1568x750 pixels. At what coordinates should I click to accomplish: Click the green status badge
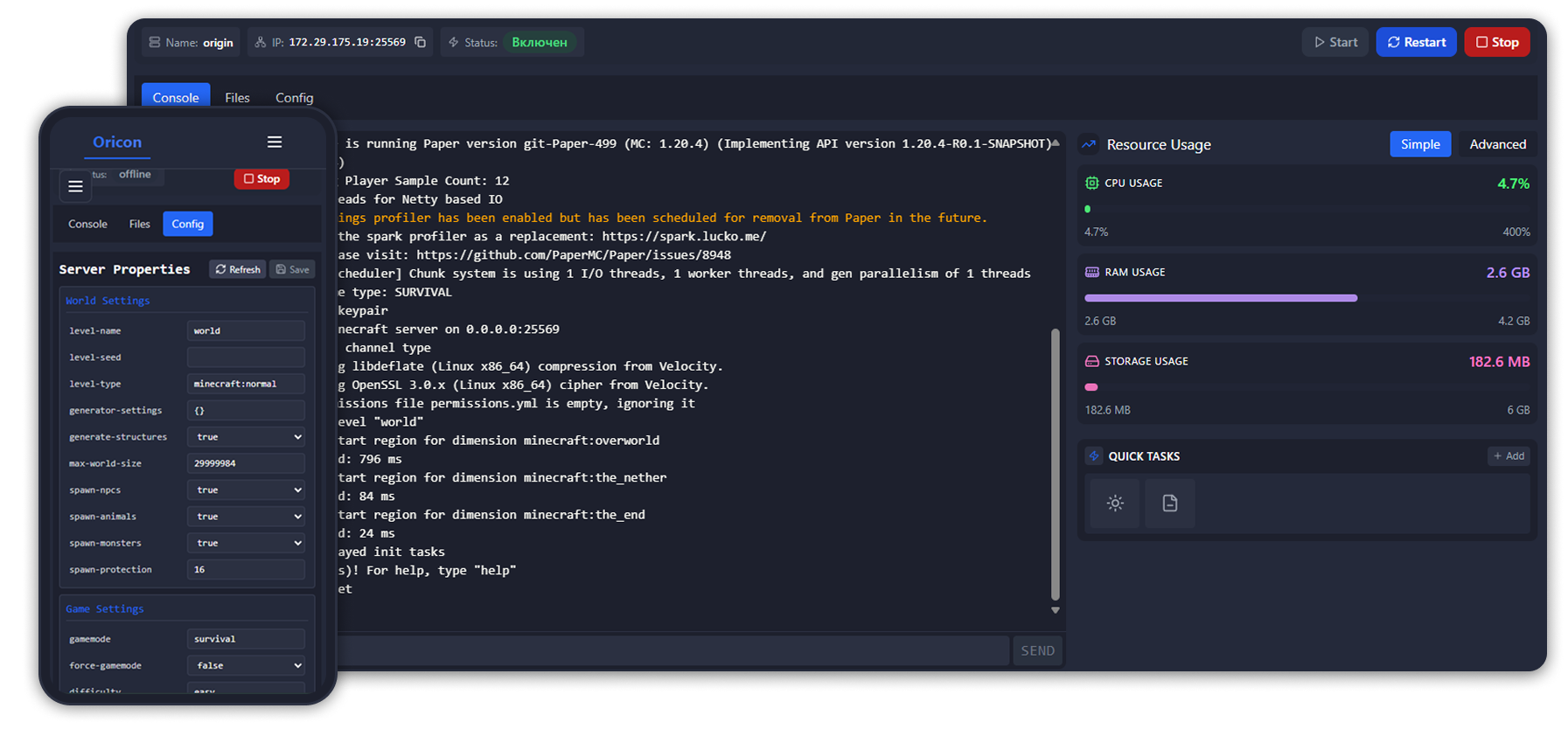click(x=540, y=42)
